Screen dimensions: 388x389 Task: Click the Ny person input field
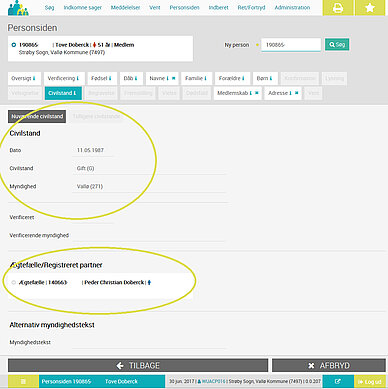pyautogui.click(x=291, y=45)
